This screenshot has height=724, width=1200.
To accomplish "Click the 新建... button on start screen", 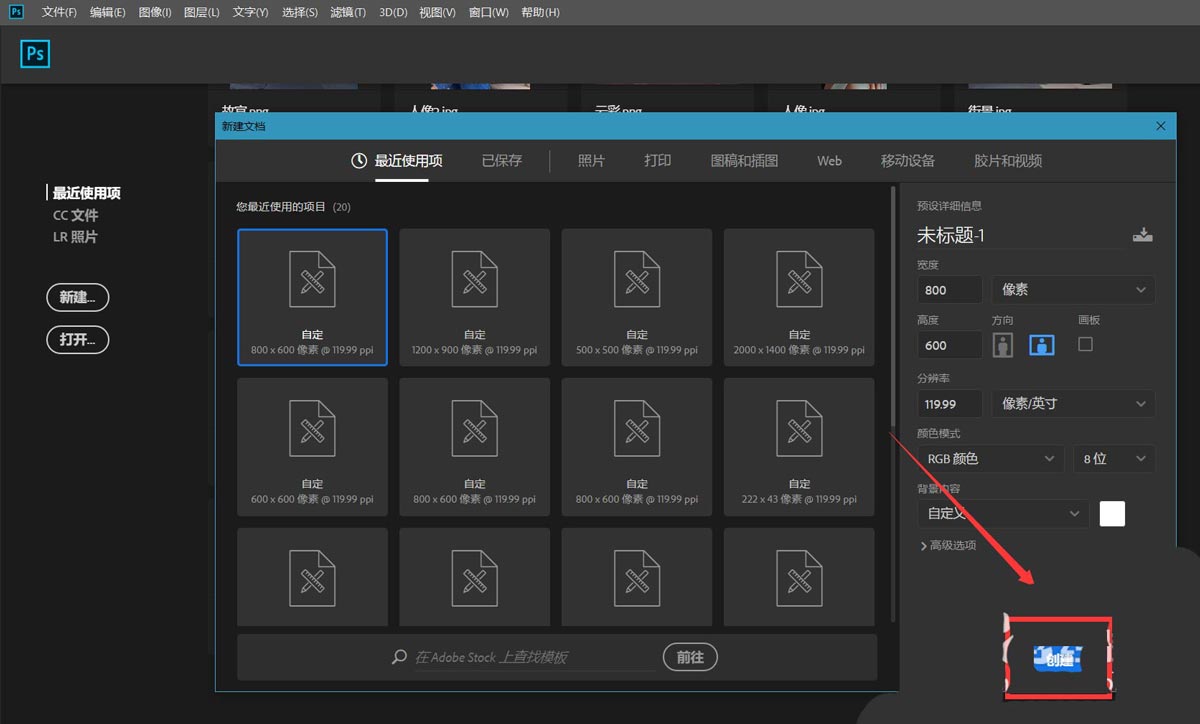I will [77, 297].
